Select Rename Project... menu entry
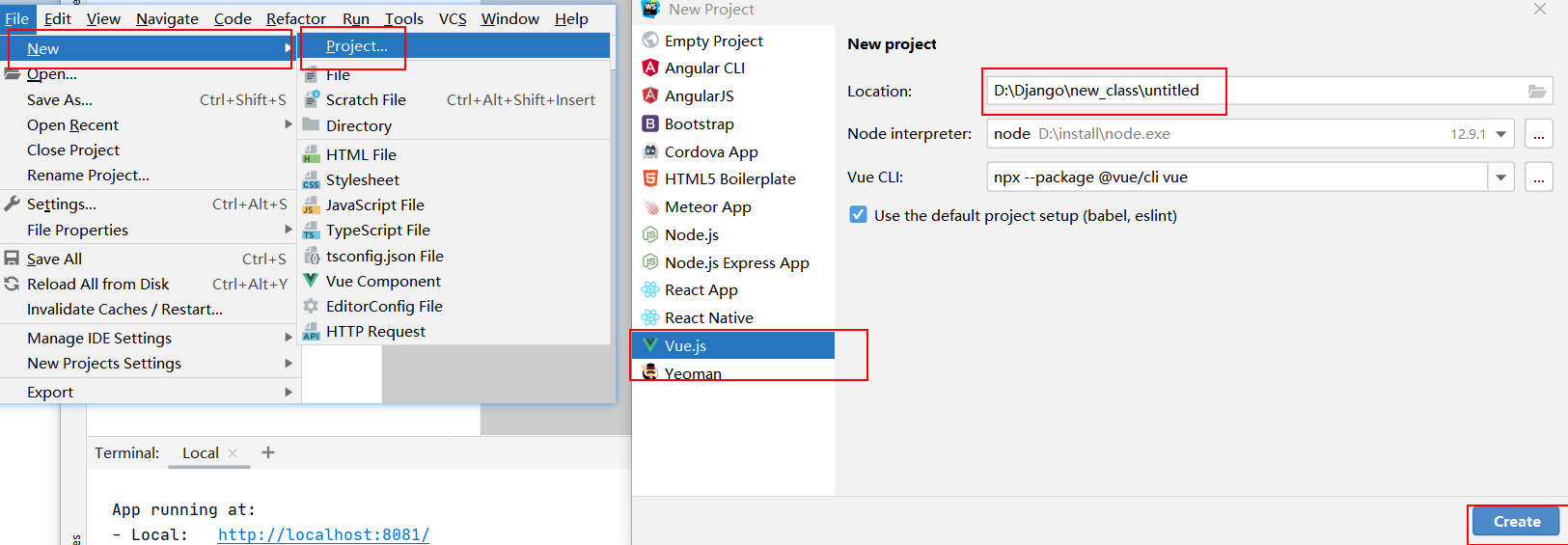 click(88, 175)
